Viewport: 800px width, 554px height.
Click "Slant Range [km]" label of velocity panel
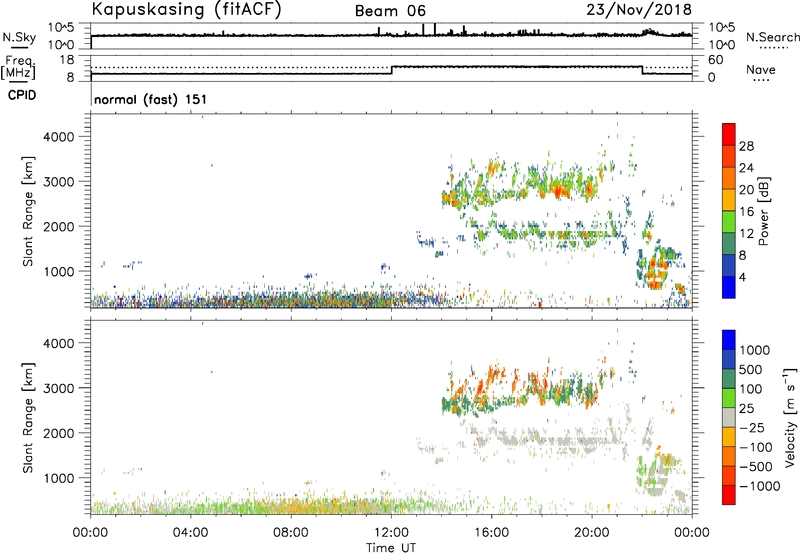[28, 418]
